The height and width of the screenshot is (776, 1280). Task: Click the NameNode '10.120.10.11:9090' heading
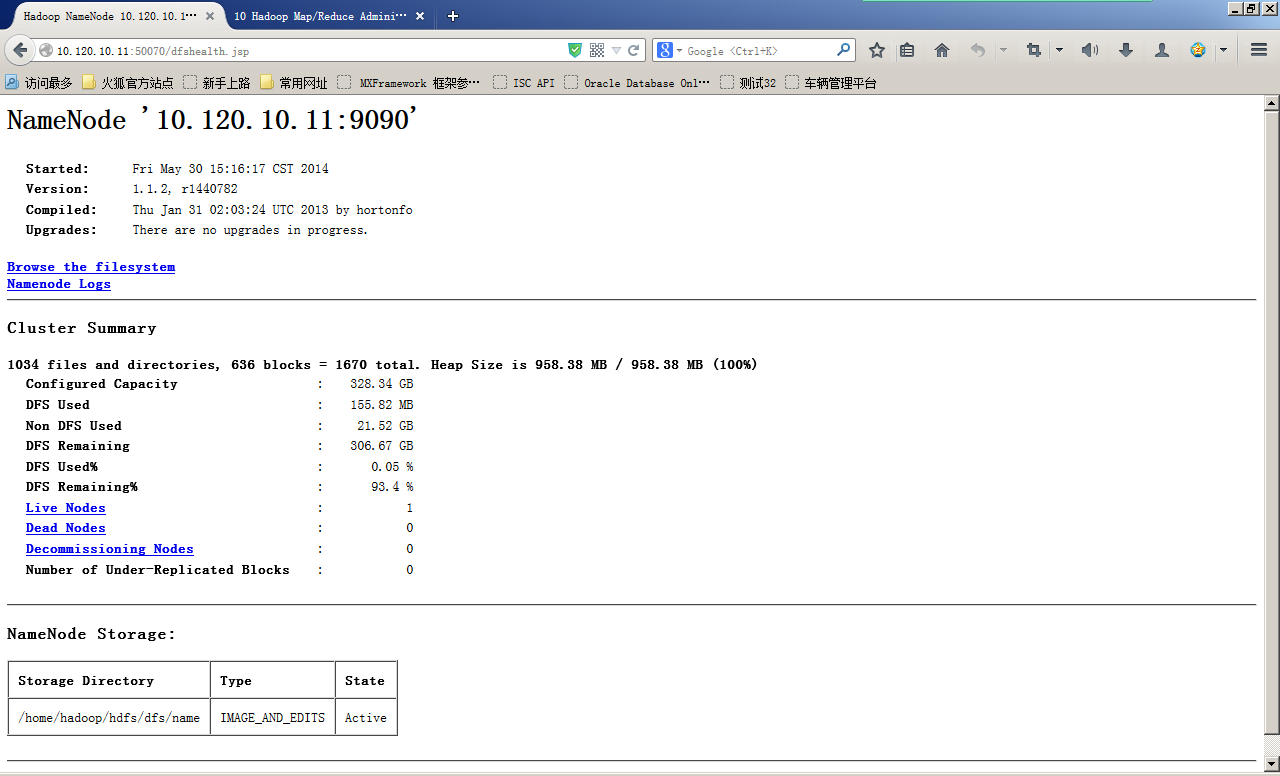click(x=212, y=120)
